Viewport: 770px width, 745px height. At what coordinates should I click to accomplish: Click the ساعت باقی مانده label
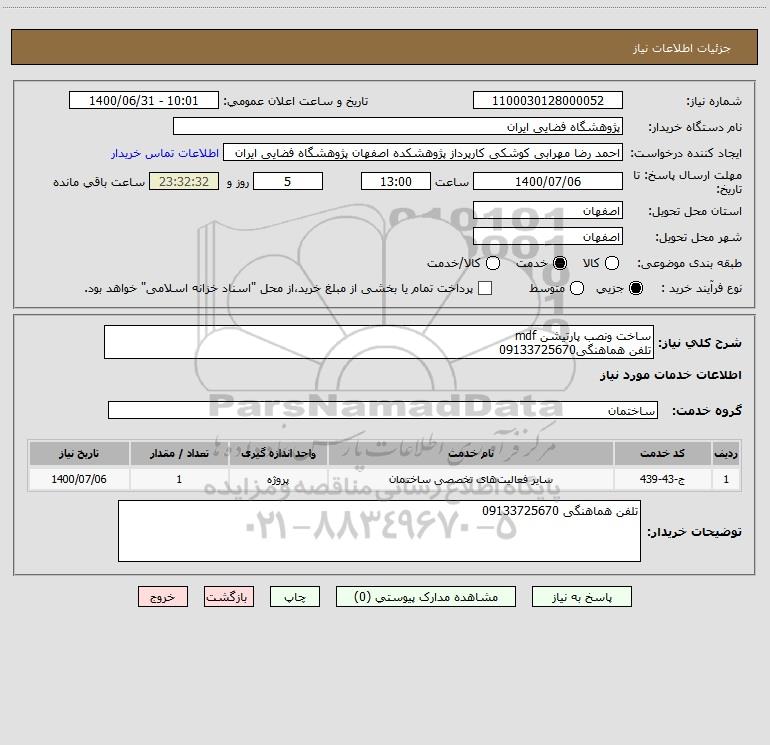(99, 182)
